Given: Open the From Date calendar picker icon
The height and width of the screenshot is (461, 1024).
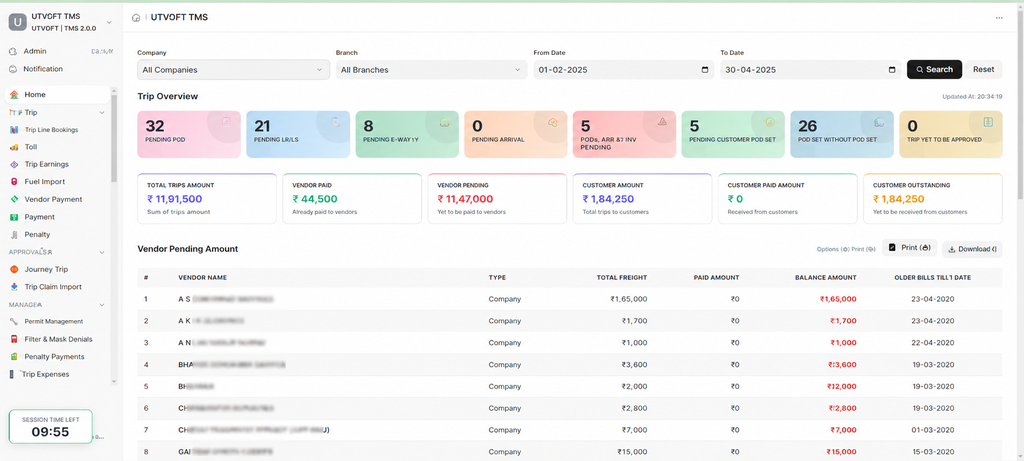Looking at the screenshot, I should pos(705,70).
